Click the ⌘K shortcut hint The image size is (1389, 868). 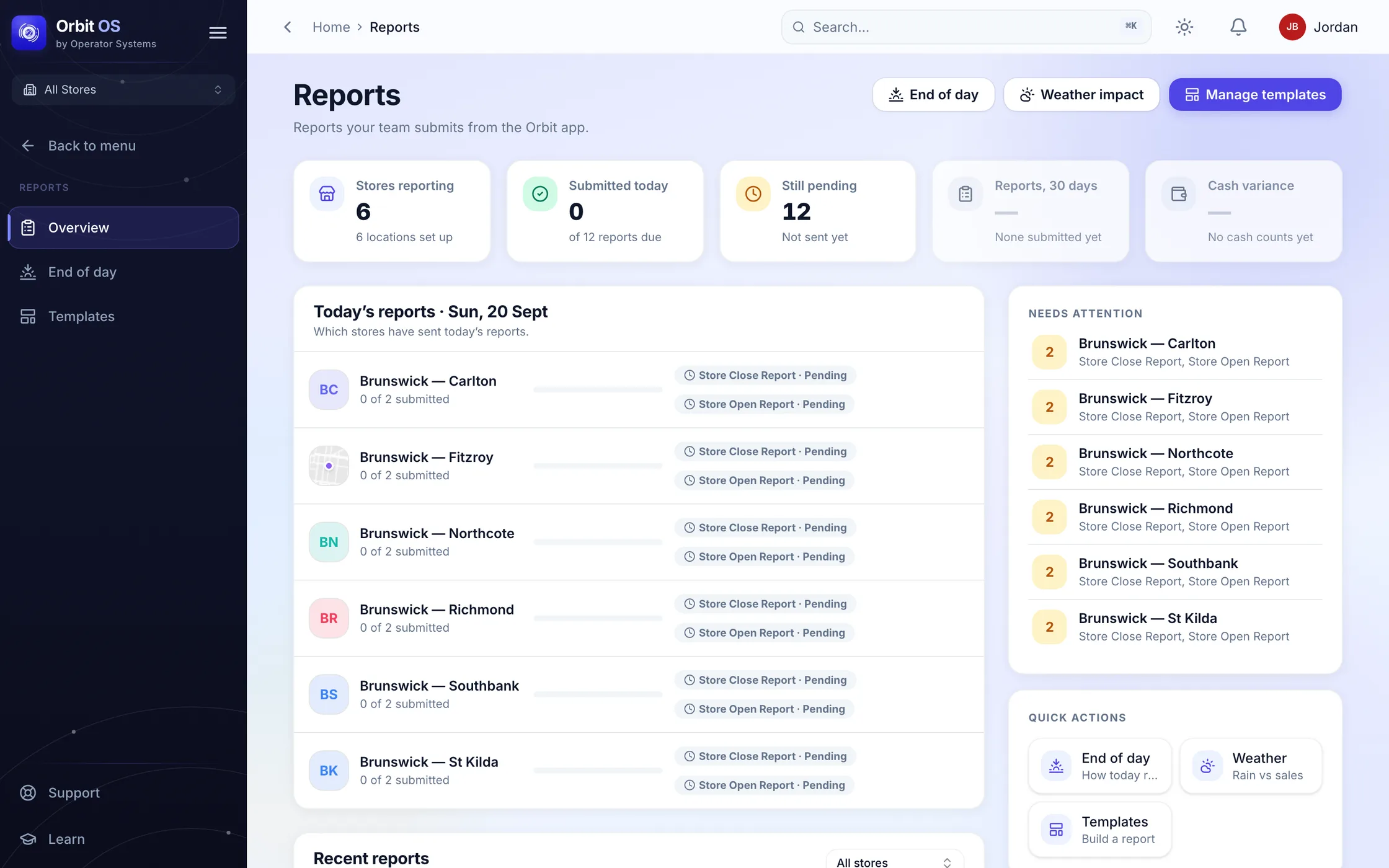(x=1131, y=26)
